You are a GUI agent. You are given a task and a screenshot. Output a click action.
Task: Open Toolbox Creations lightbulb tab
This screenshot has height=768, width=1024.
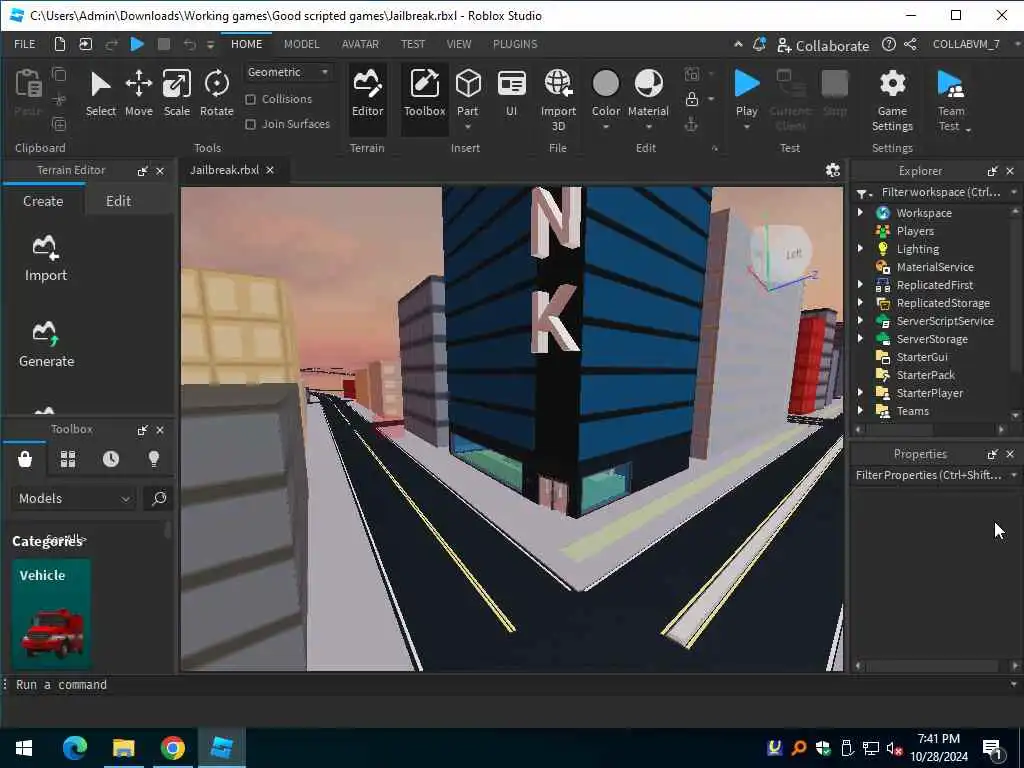154,459
